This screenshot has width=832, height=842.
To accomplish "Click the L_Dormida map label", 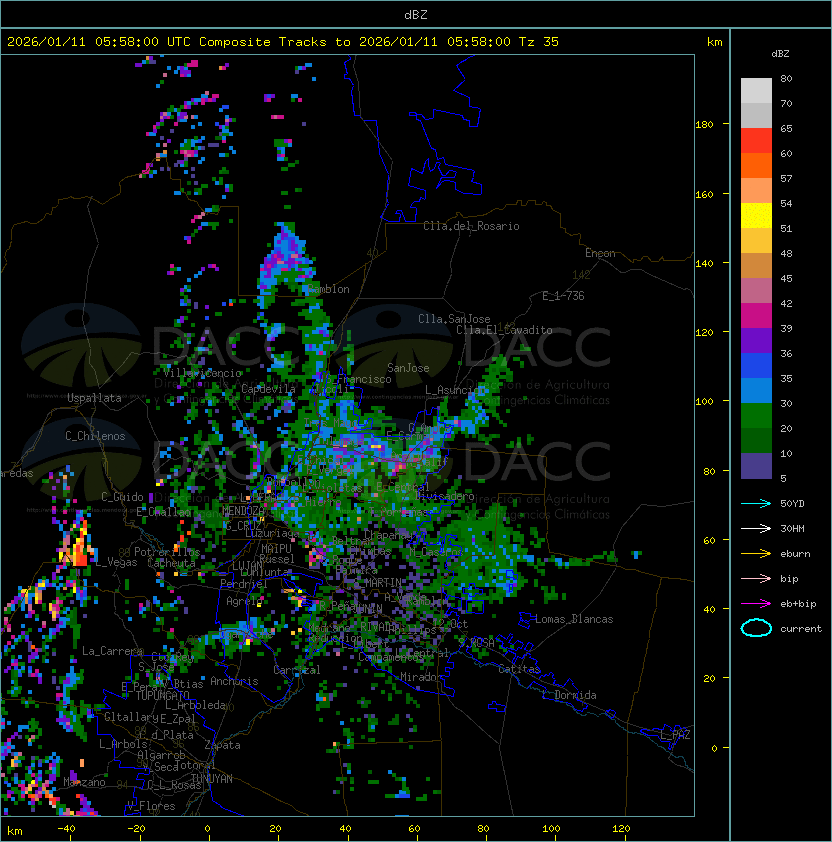I will [x=569, y=695].
